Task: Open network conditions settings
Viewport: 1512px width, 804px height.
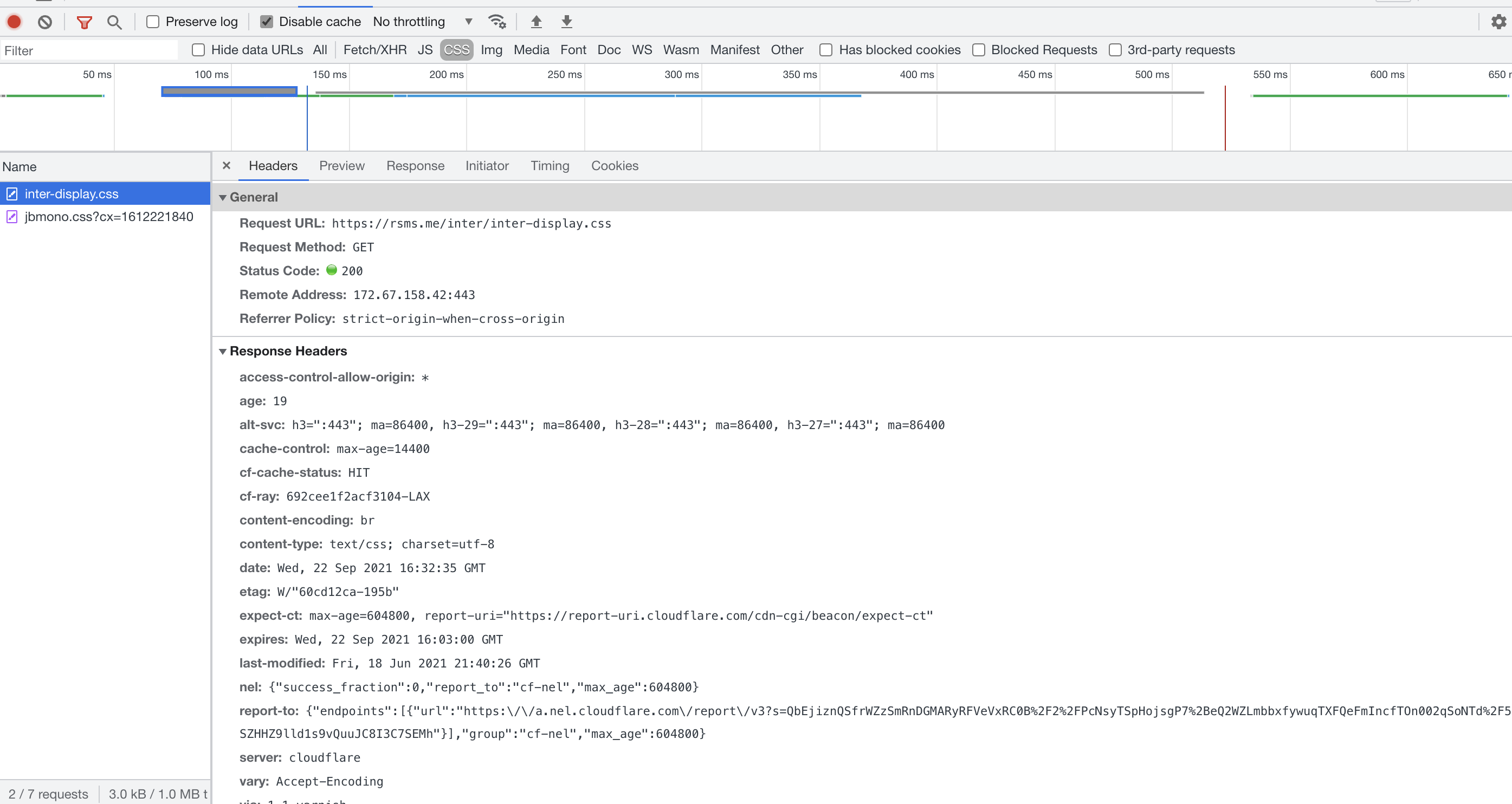Action: coord(496,21)
